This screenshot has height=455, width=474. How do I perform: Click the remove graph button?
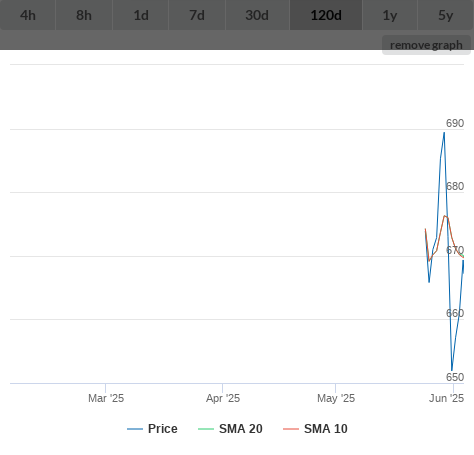426,45
